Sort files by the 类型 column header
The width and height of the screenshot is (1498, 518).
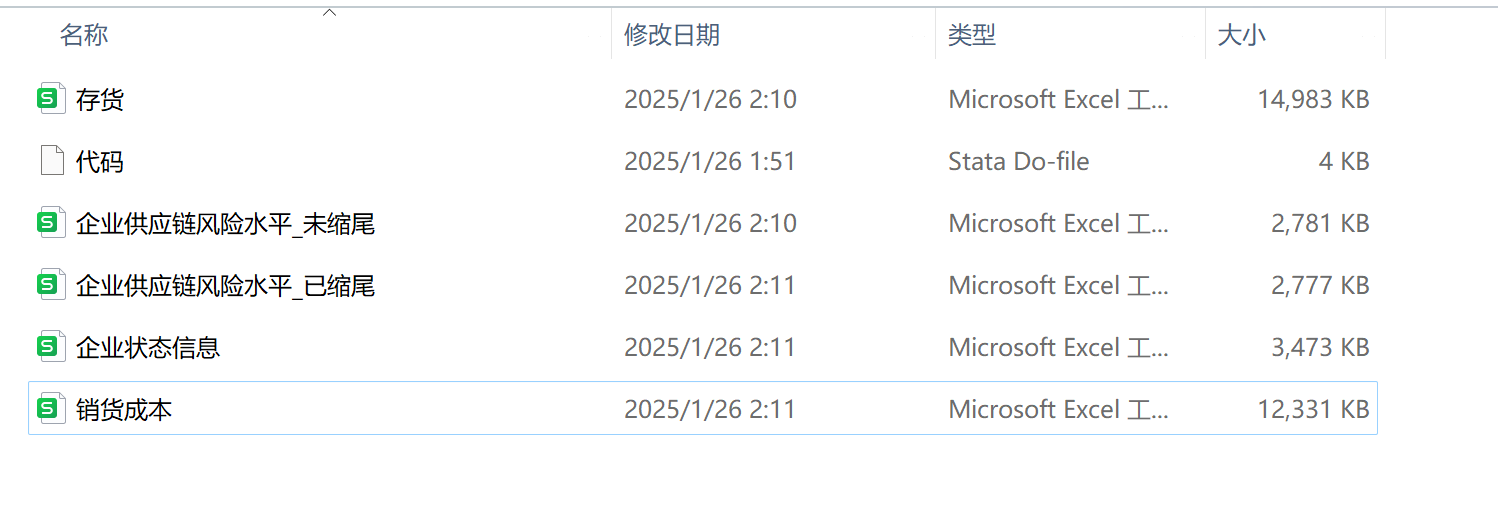pos(971,35)
